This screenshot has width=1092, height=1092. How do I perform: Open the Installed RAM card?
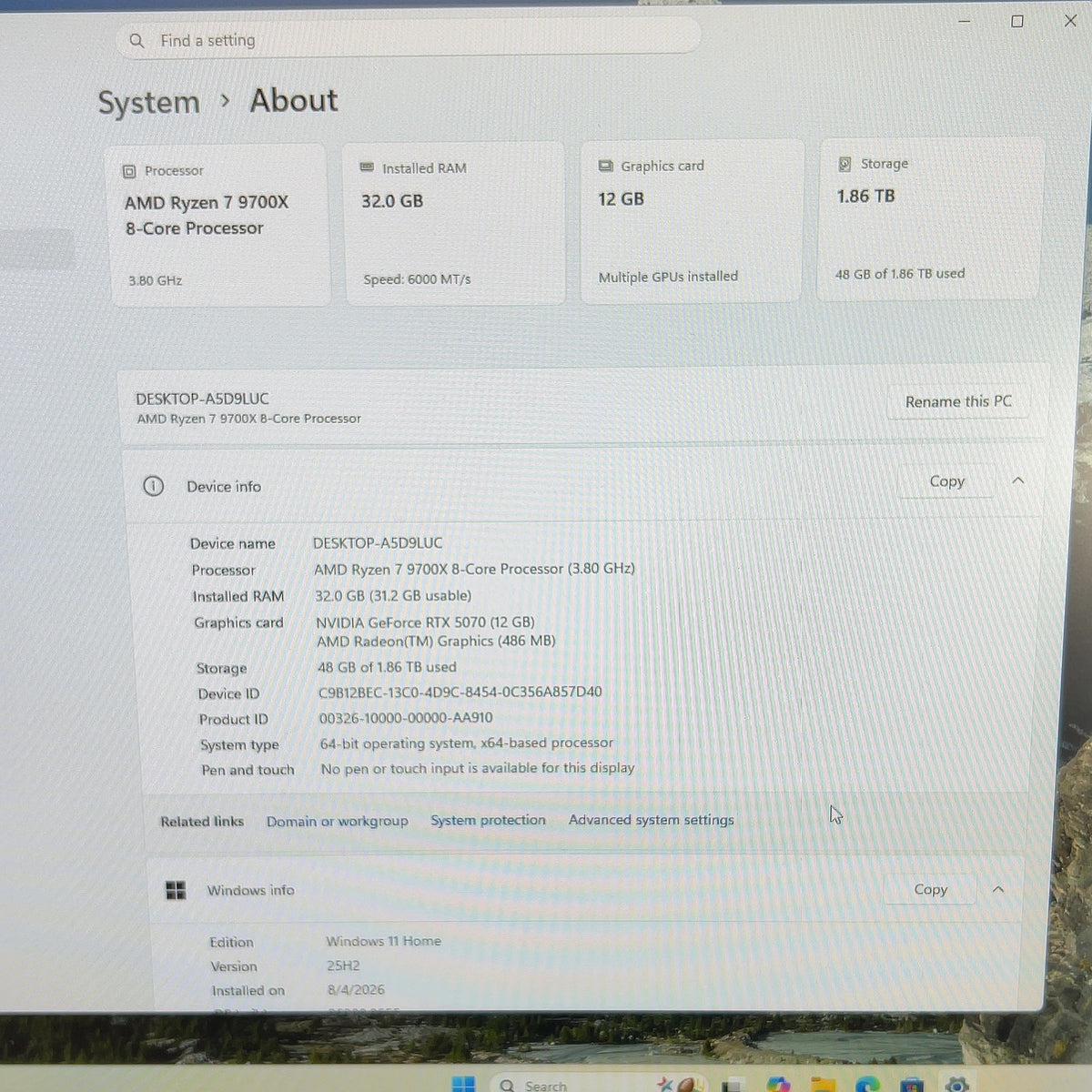pyautogui.click(x=454, y=223)
